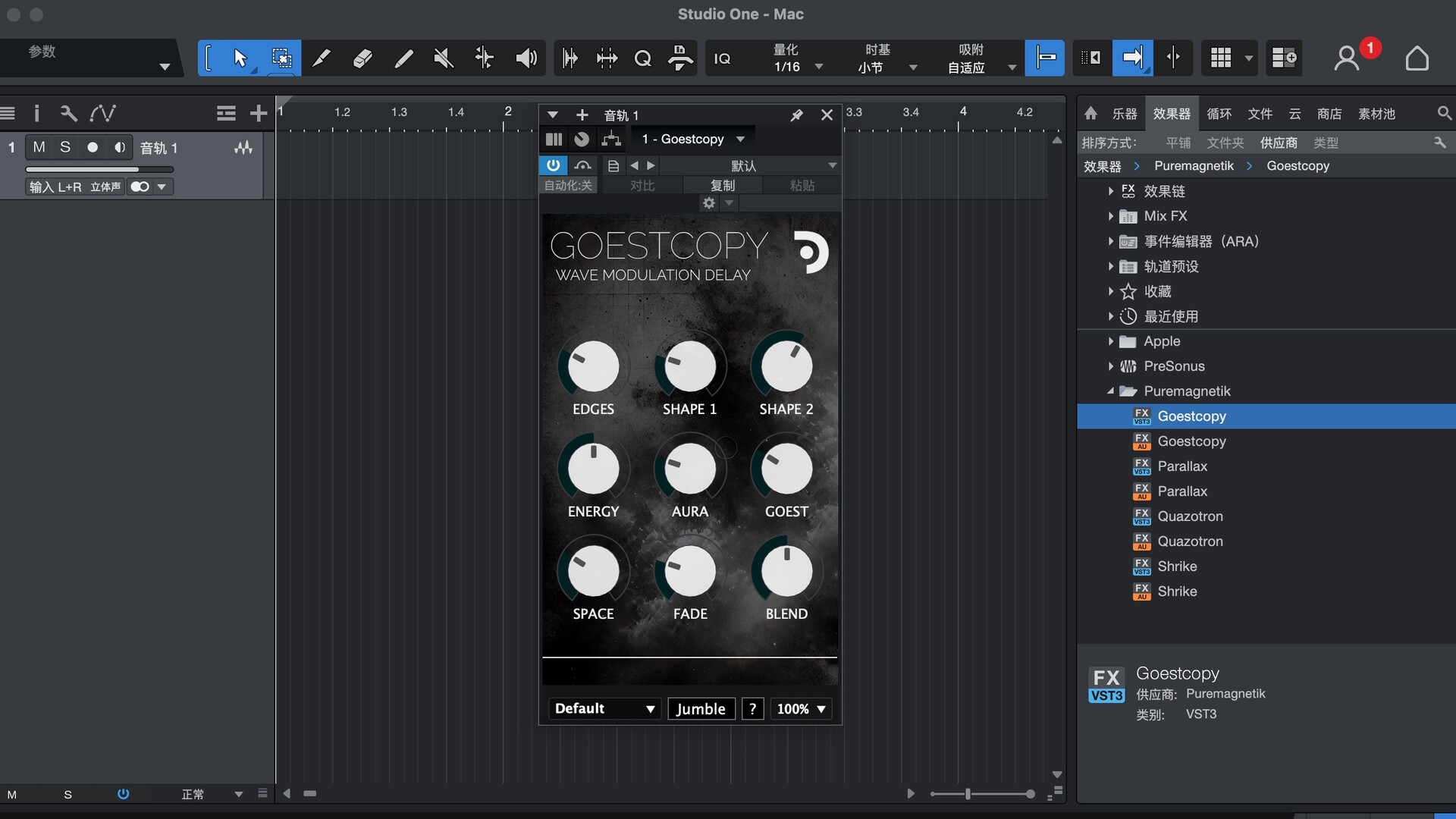The height and width of the screenshot is (819, 1456).
Task: Click the track 1 volume fader
Action: (x=99, y=169)
